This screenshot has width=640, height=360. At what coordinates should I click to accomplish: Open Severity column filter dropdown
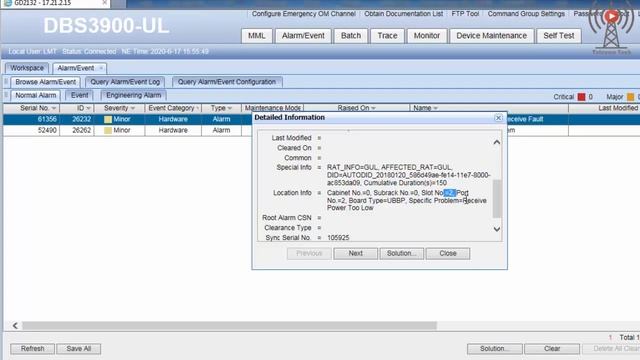[133, 108]
